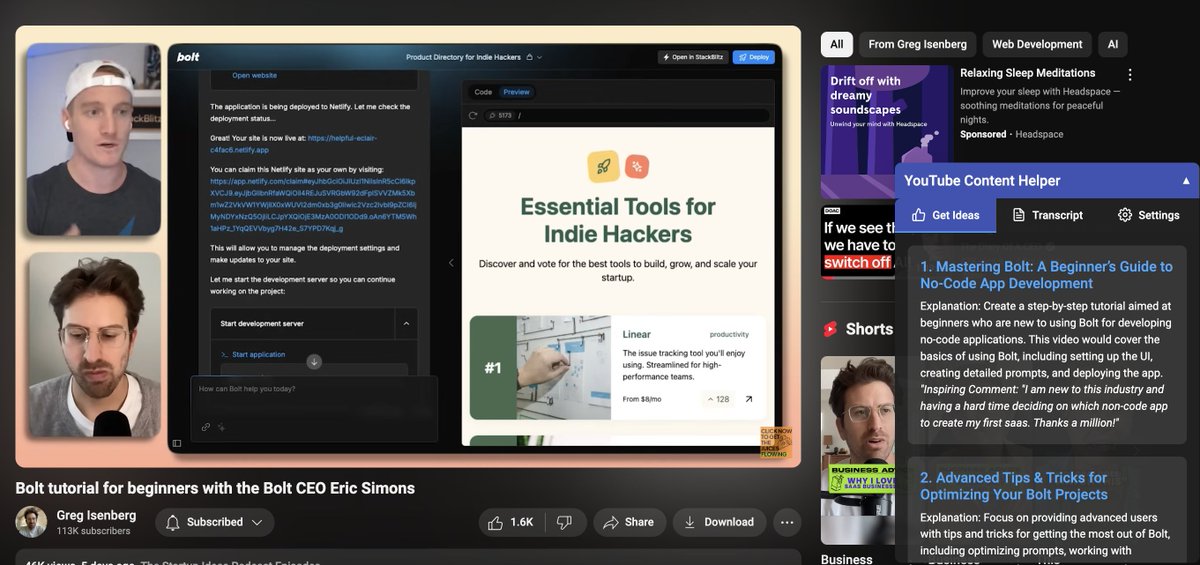Open idea 2 Advanced Tips & Tricks heading
This screenshot has width=1200, height=565.
(1014, 486)
